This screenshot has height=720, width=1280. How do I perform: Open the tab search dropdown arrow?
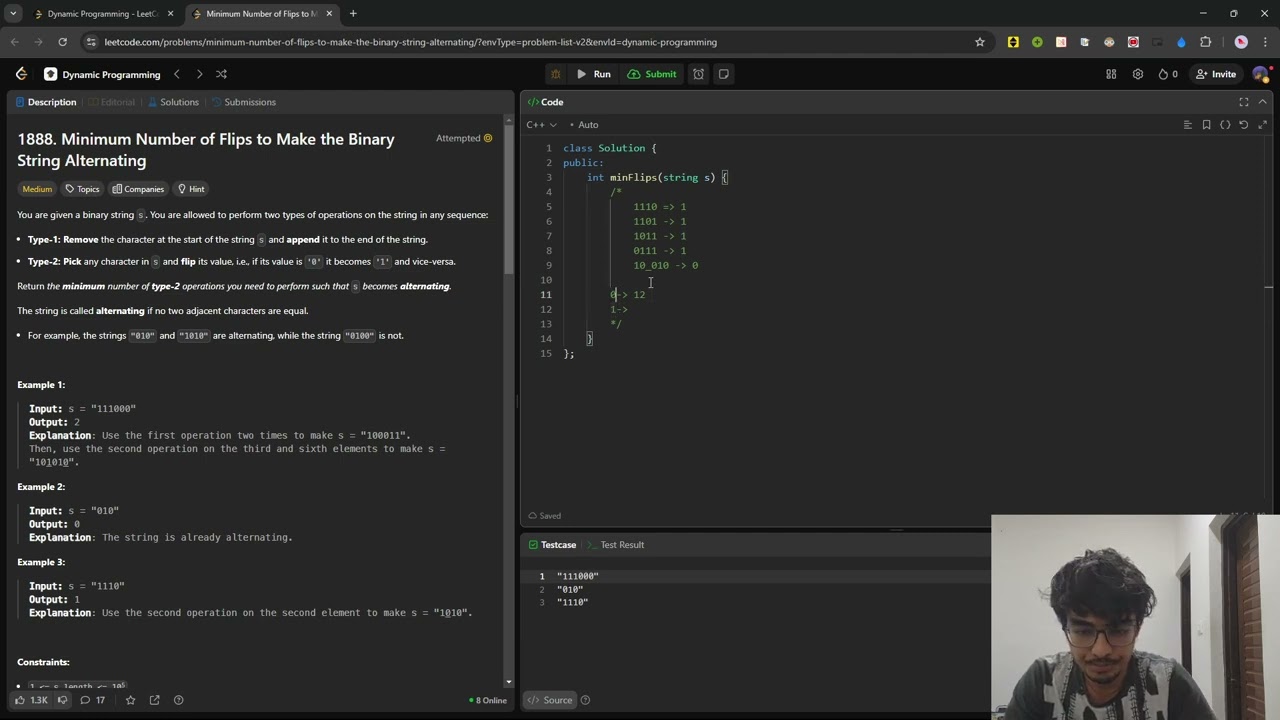click(13, 14)
